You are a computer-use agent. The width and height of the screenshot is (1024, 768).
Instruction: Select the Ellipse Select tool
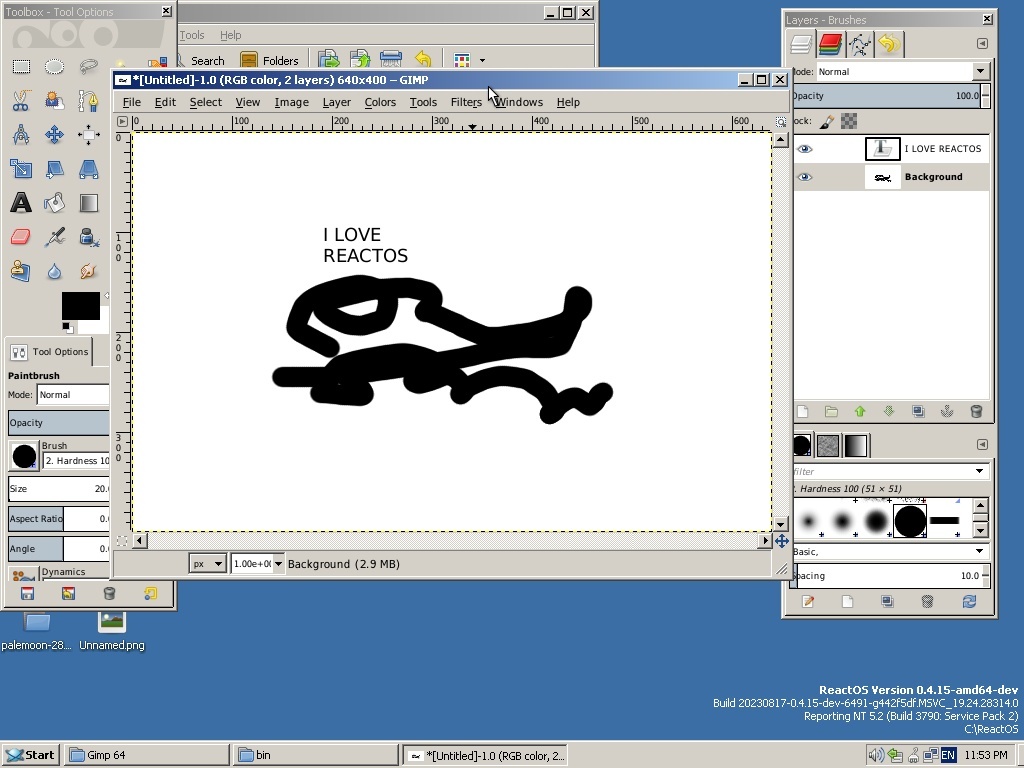pyautogui.click(x=54, y=67)
